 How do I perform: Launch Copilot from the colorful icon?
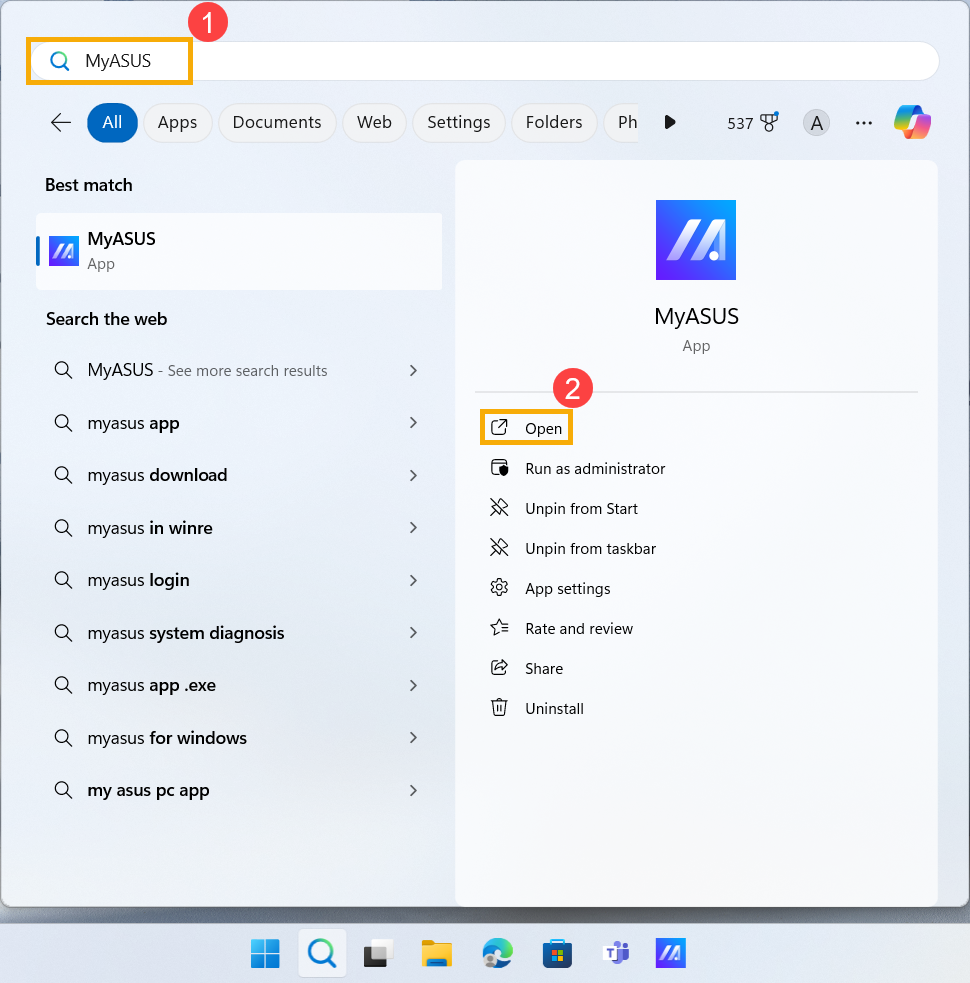click(x=913, y=122)
